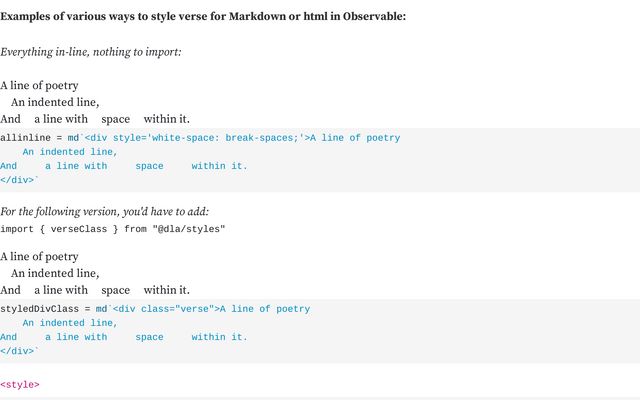The image size is (640, 400).
Task: Click the word 'space' in first code cell
Action: point(149,166)
